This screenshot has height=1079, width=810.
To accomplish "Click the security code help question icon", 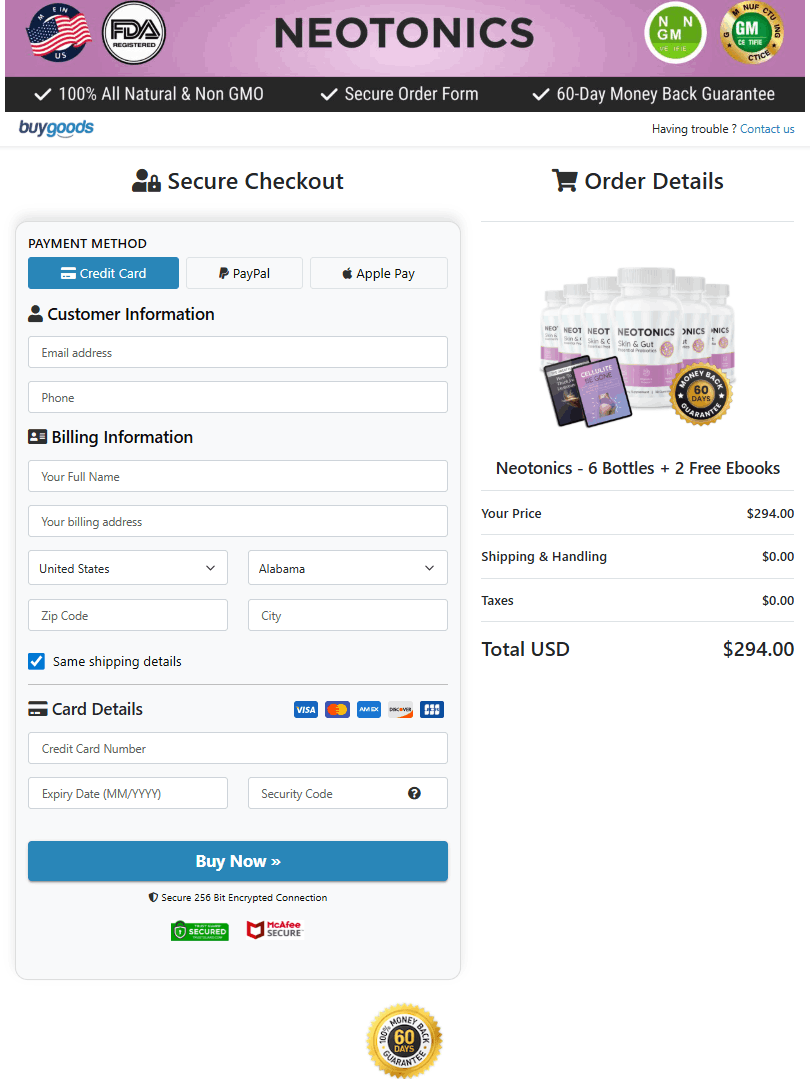I will click(x=414, y=793).
